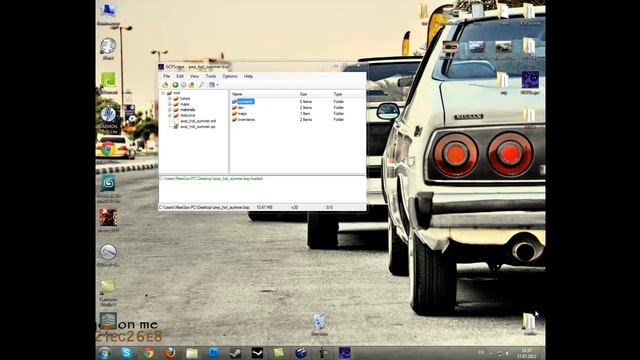Open Windows Explorer from the taskbar
The height and width of the screenshot is (360, 640).
[x=192, y=353]
